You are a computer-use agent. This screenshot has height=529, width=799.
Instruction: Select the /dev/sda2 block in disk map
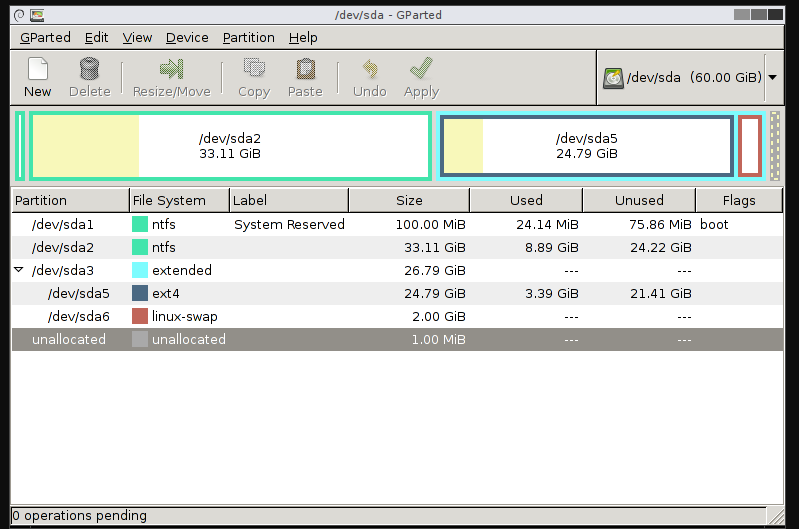230,146
